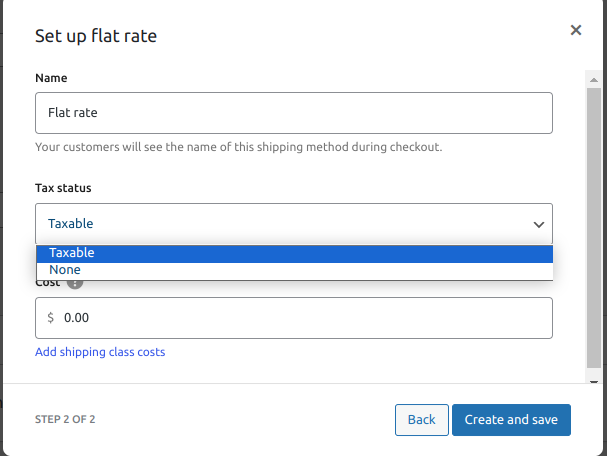
Task: Open the Add shipping class costs link
Action: tap(100, 352)
